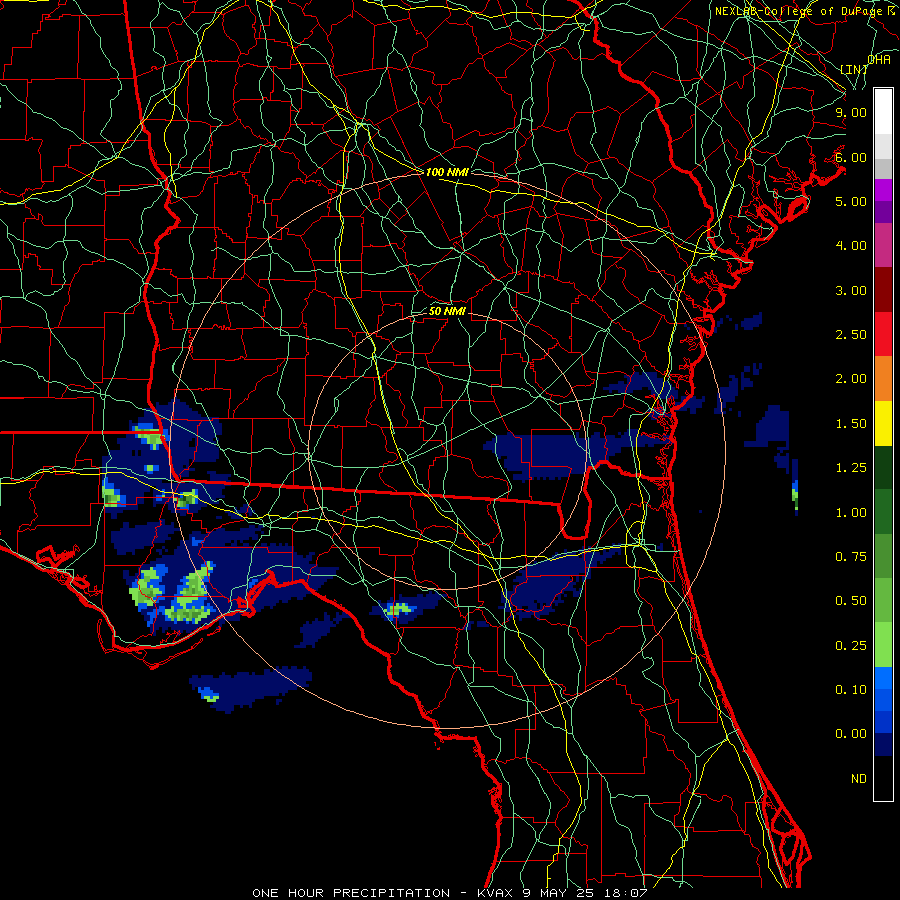900x900 pixels.
Task: Click the 0.25 legend value
Action: pos(851,646)
